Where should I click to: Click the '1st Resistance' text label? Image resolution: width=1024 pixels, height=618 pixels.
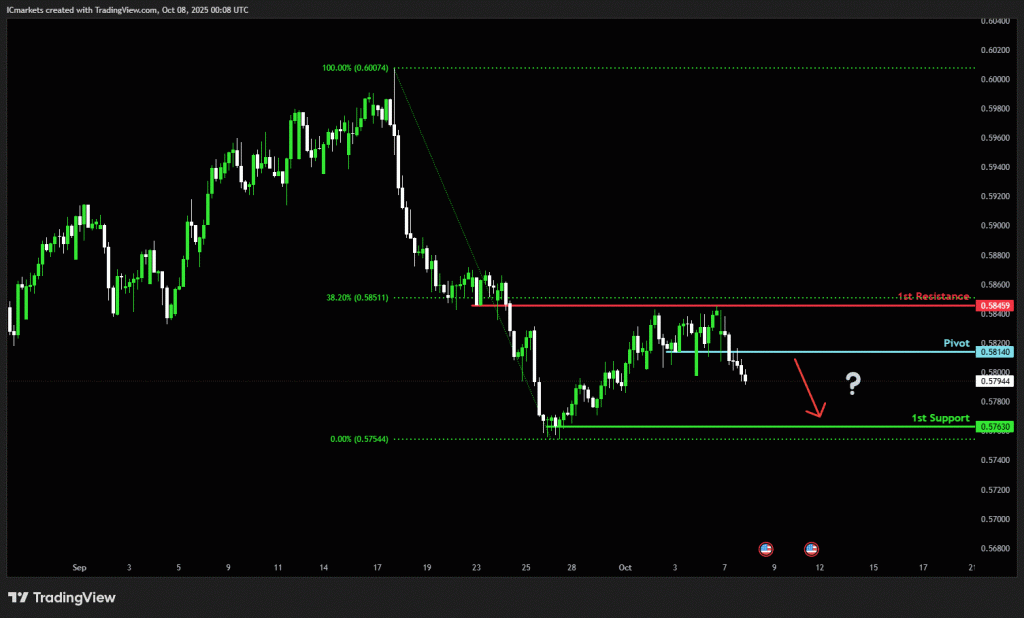[x=932, y=296]
